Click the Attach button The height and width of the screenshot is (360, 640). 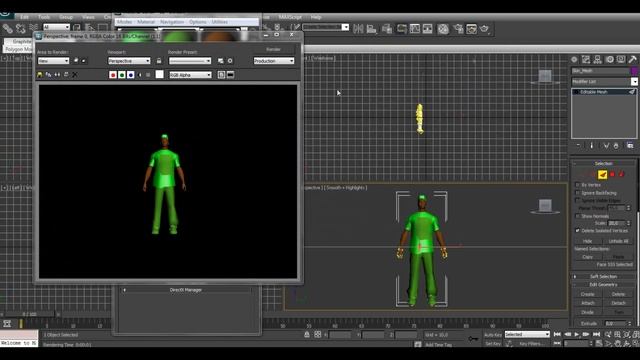pos(588,303)
